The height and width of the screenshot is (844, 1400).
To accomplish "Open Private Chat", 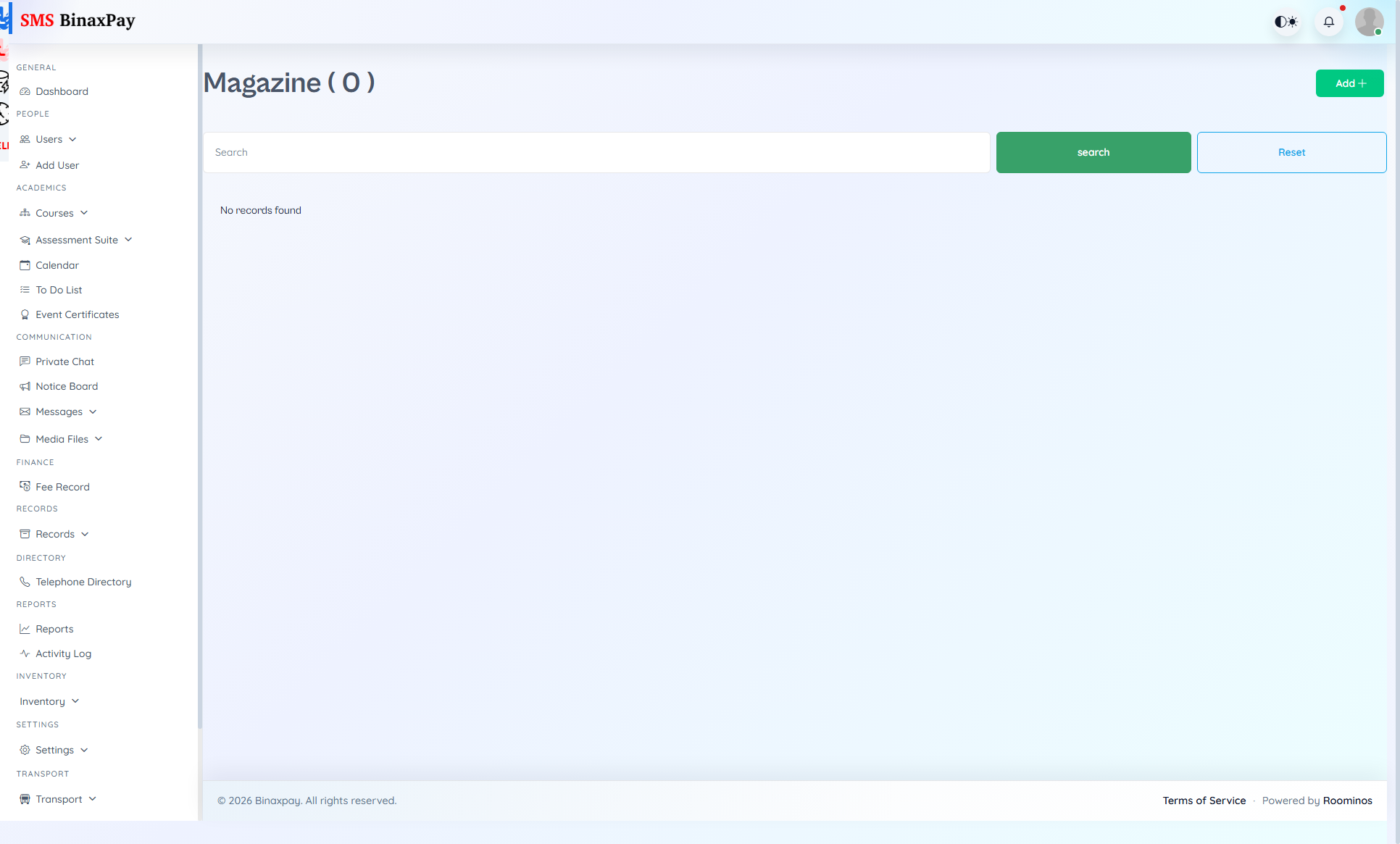I will [64, 361].
